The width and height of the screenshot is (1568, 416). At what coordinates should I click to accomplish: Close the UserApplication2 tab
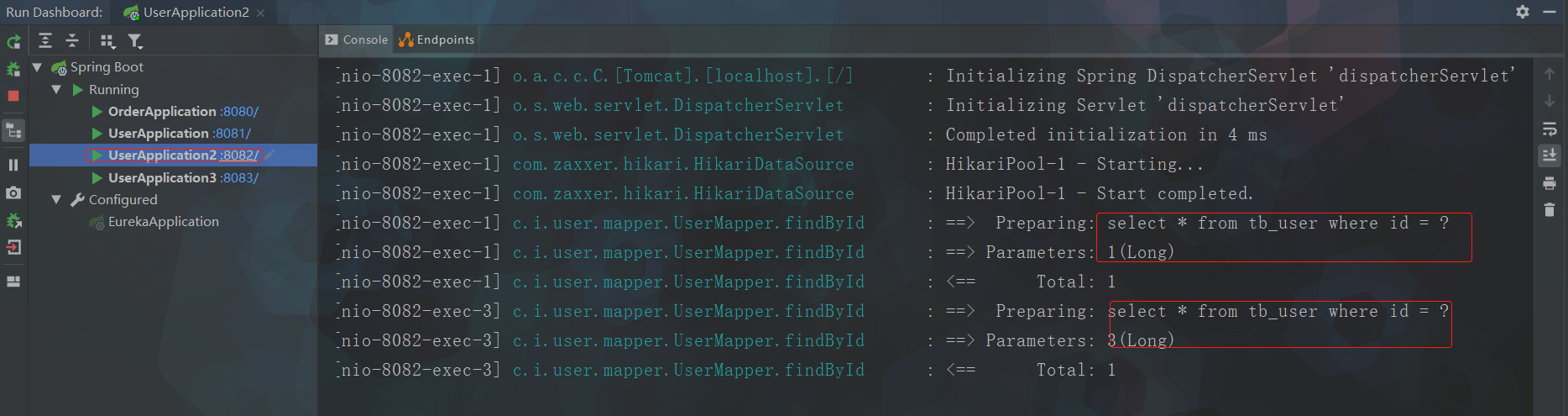click(261, 13)
